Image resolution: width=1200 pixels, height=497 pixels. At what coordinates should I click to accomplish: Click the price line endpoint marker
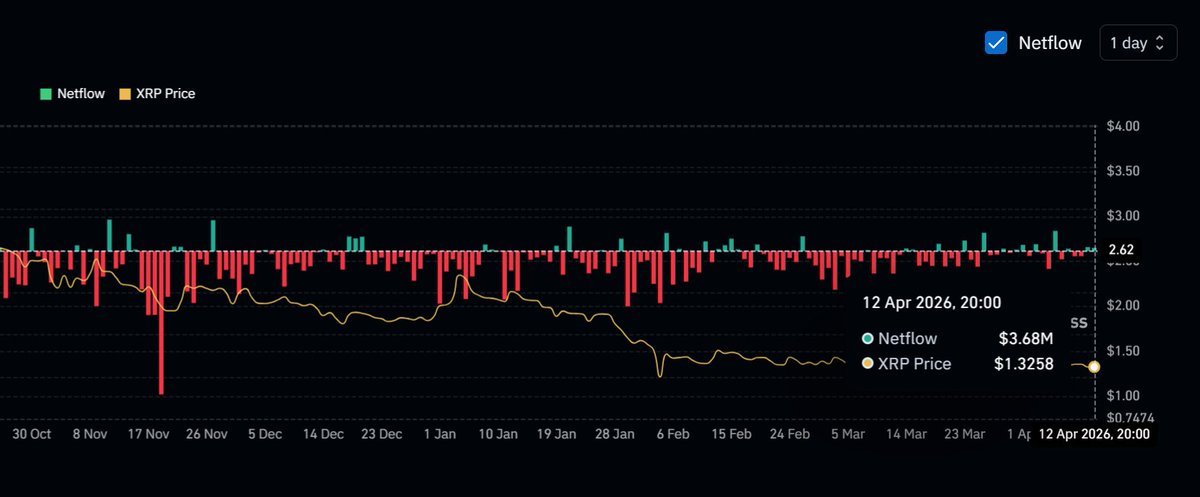1095,367
